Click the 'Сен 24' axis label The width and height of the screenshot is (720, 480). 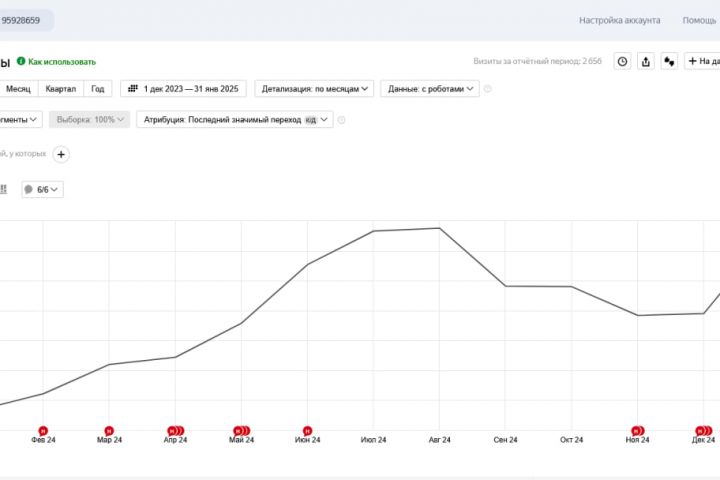(x=505, y=440)
